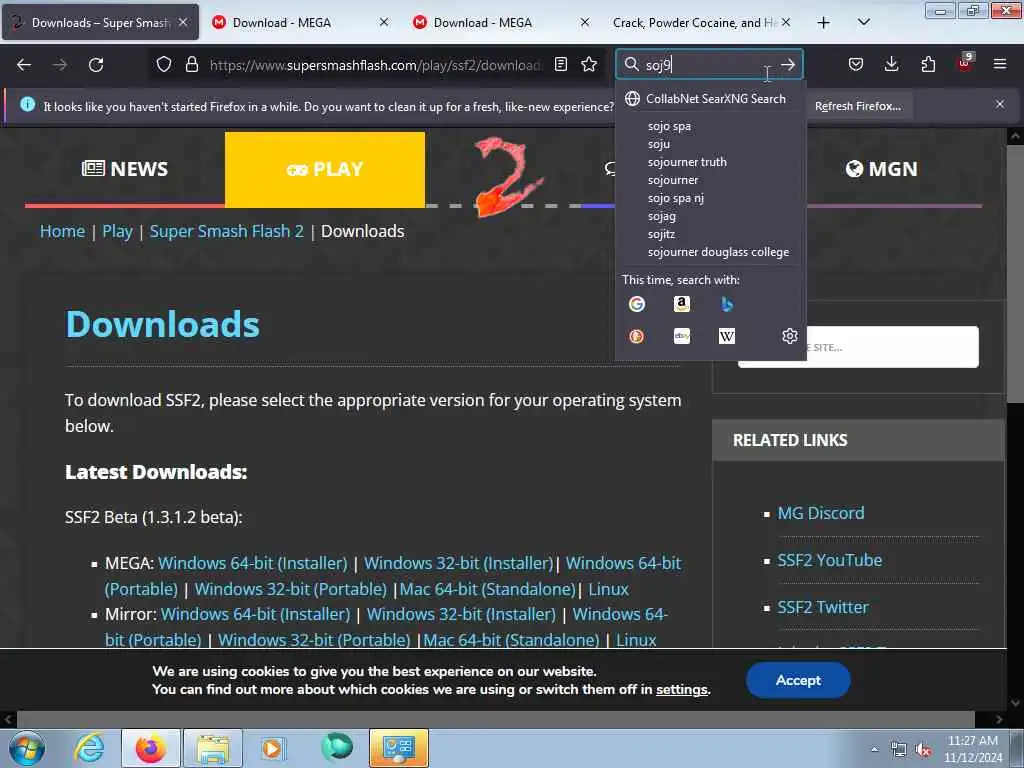Close the Crack, Powder Cocaine tab
This screenshot has width=1024, height=768.
(786, 23)
